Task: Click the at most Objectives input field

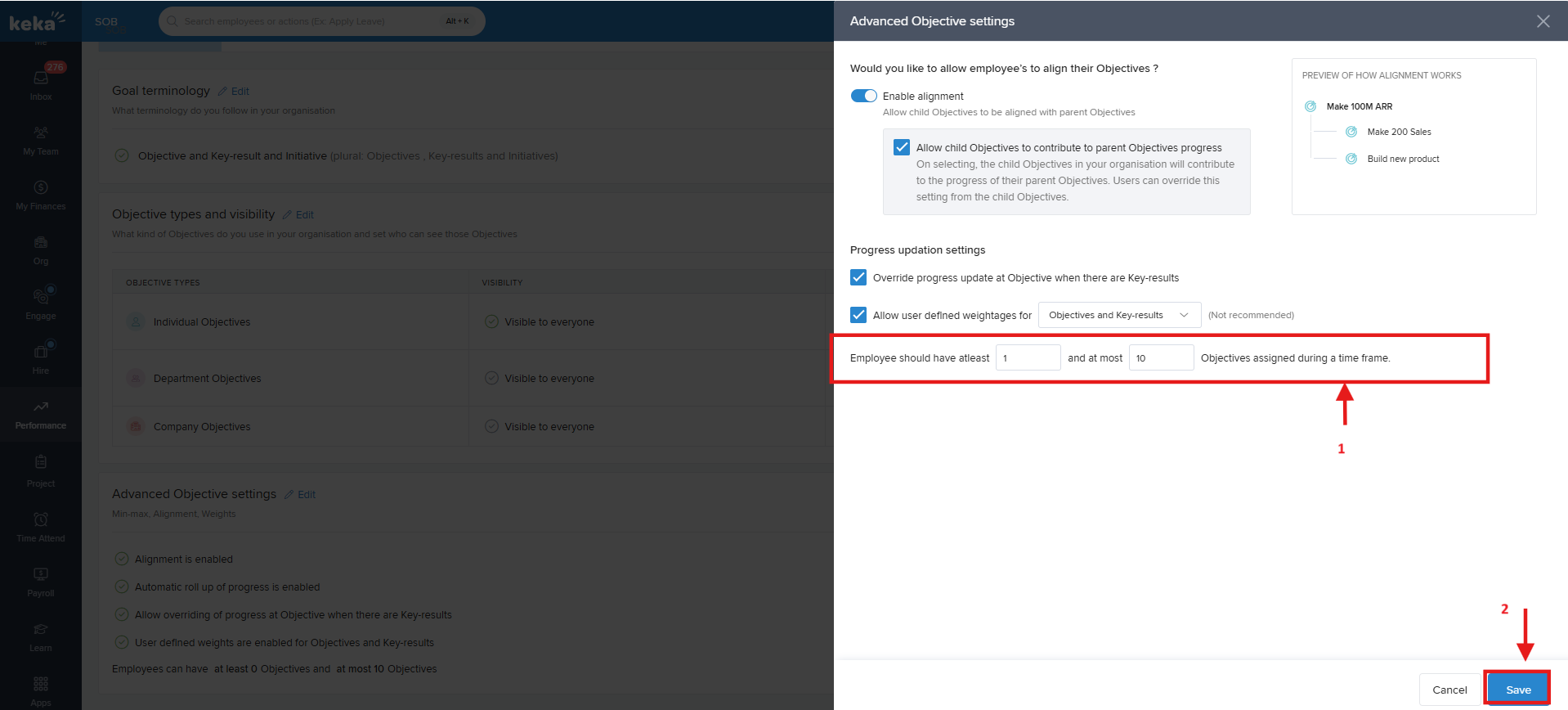Action: (x=1161, y=357)
